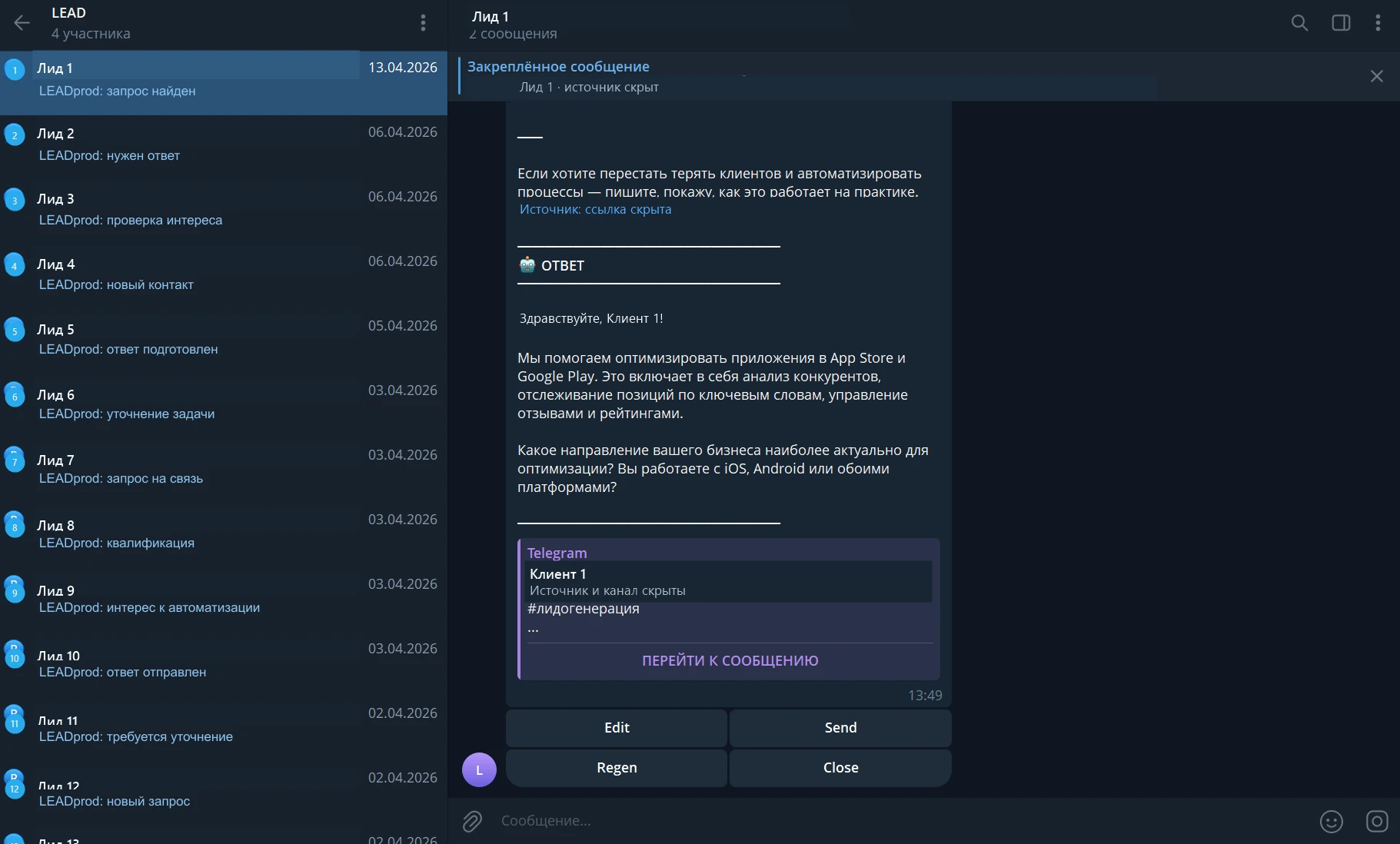Go back with the arrow beside LEAD

[22, 23]
